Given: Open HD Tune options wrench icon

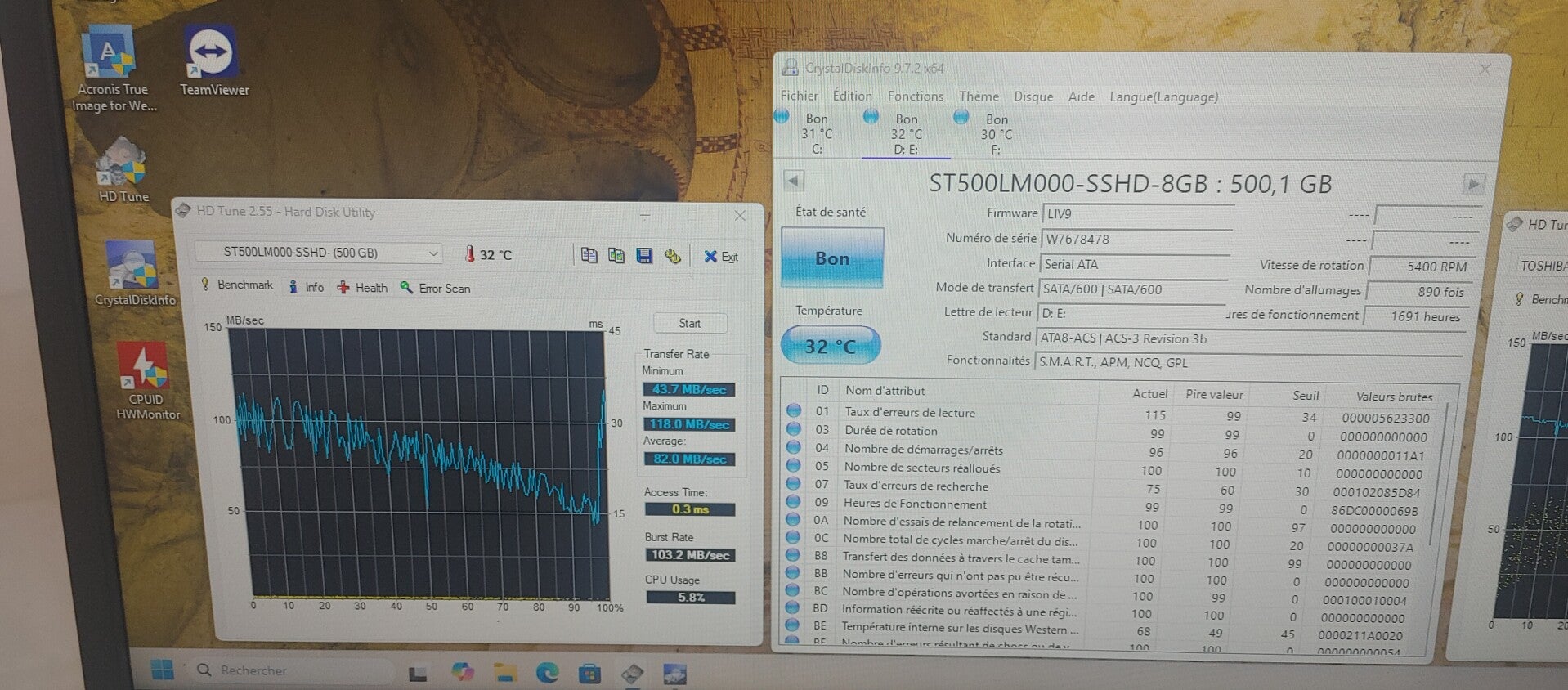Looking at the screenshot, I should click(x=672, y=256).
